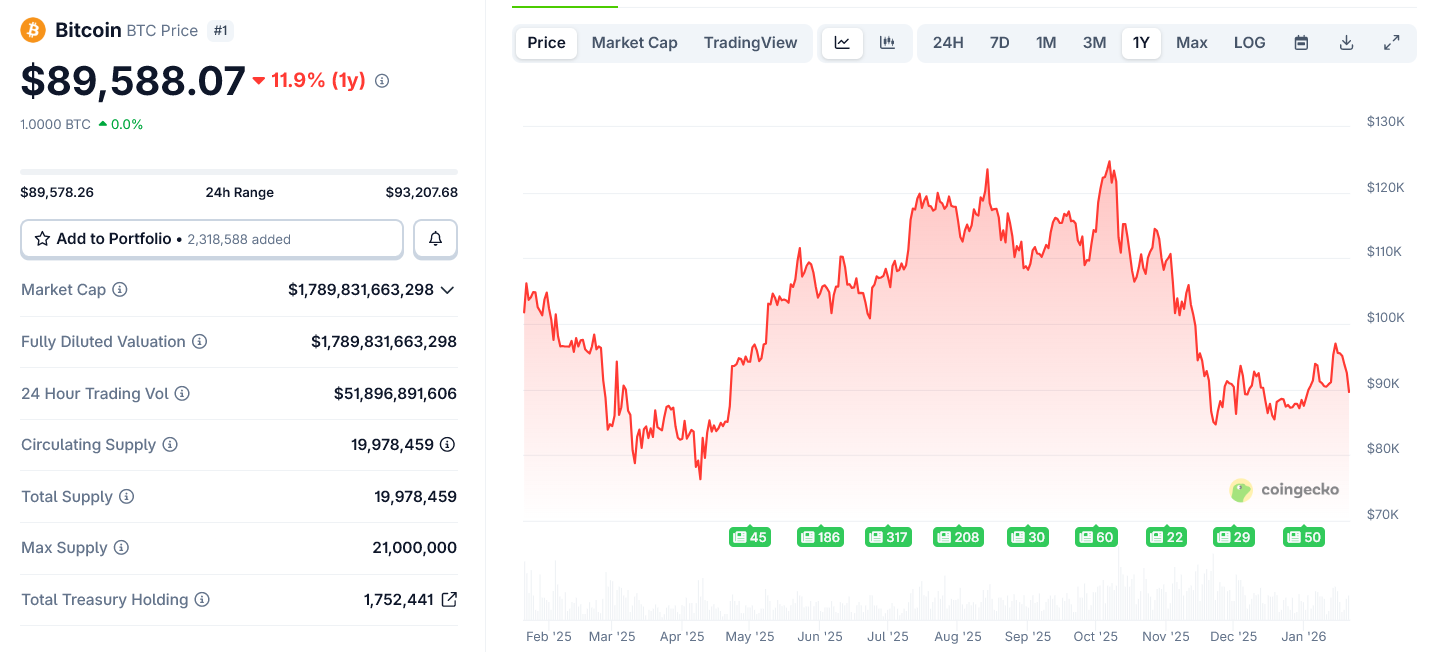Screen dimensions: 1447x652
Task: Click the 24h Range slider bar
Action: click(239, 172)
